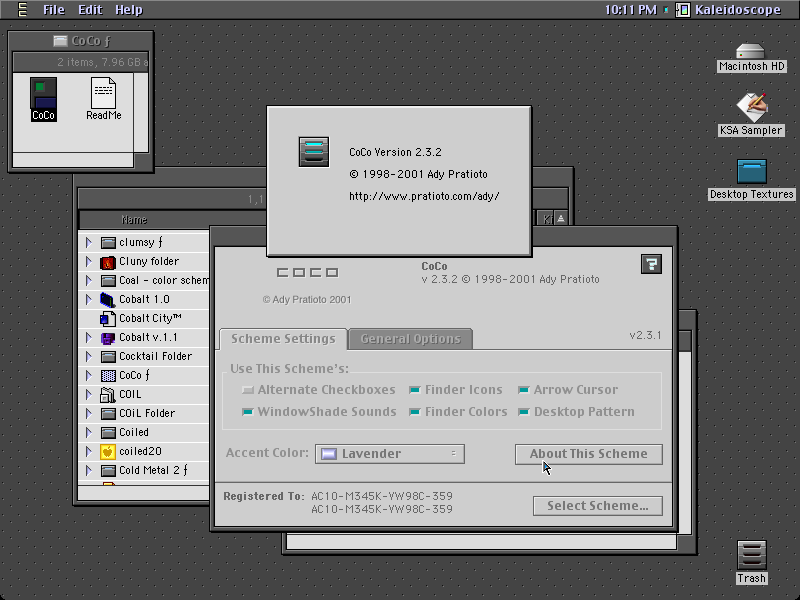Expand the Cocktail Folder disclosure triangle

coord(89,357)
